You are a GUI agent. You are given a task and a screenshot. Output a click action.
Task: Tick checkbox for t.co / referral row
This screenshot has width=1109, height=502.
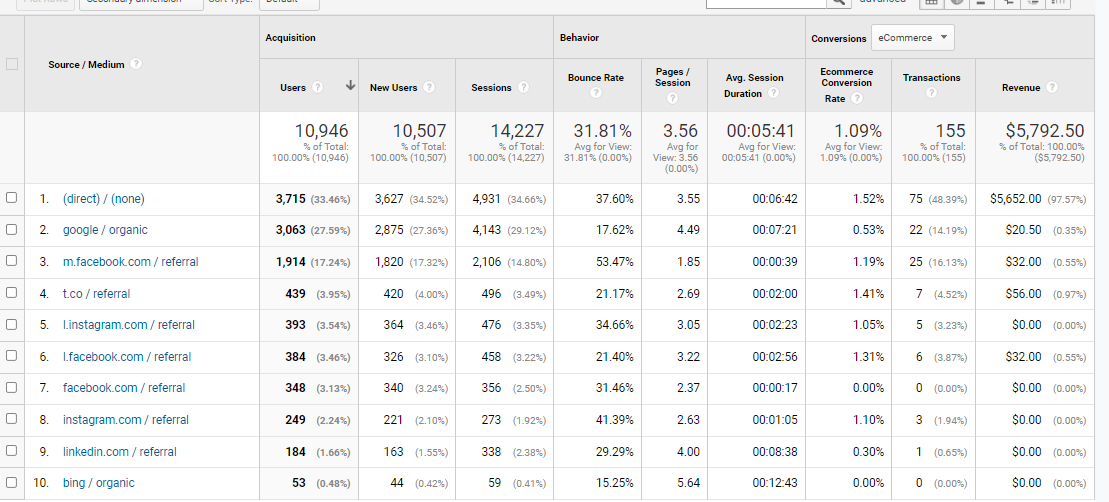[11, 293]
